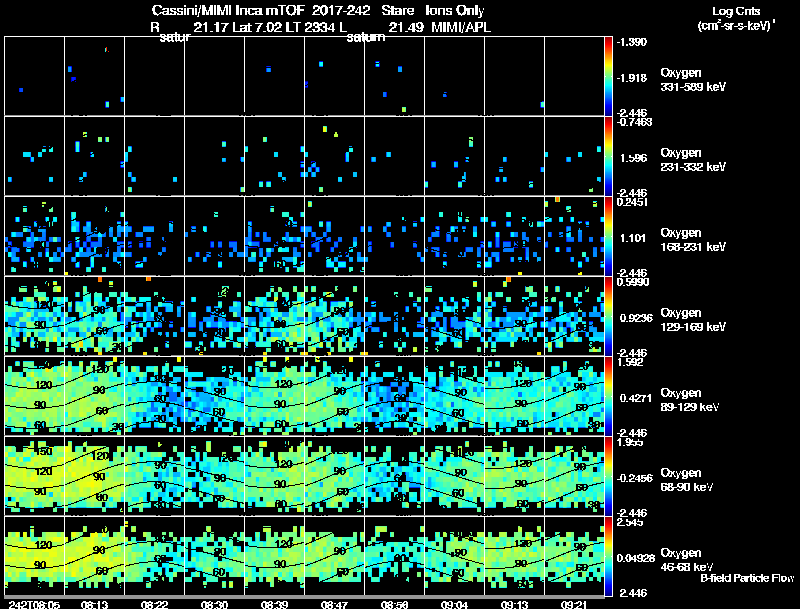The height and width of the screenshot is (609, 800).
Task: Open the 89-129 keV panel at 08:56
Action: (x=394, y=396)
